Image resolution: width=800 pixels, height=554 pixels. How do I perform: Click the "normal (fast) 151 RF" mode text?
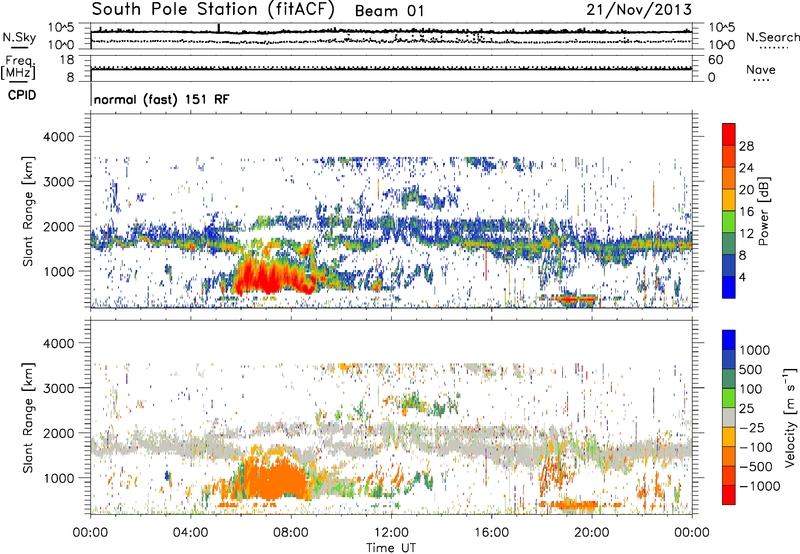(162, 99)
